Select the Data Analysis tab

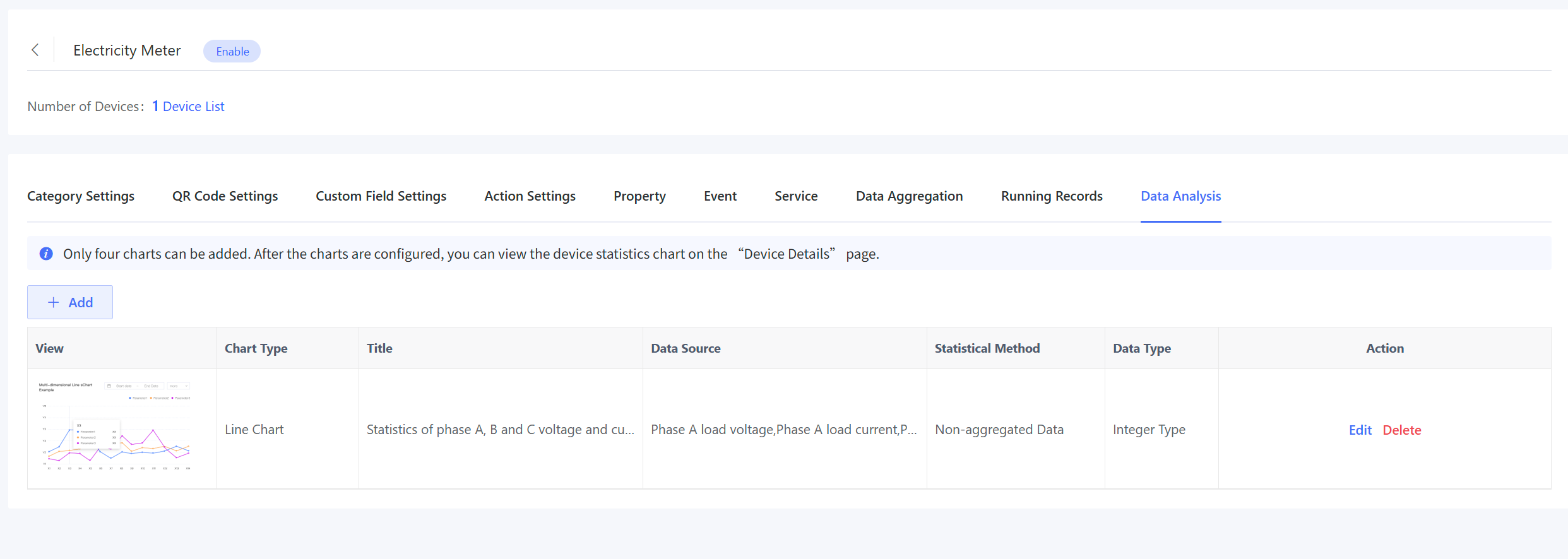pyautogui.click(x=1180, y=196)
